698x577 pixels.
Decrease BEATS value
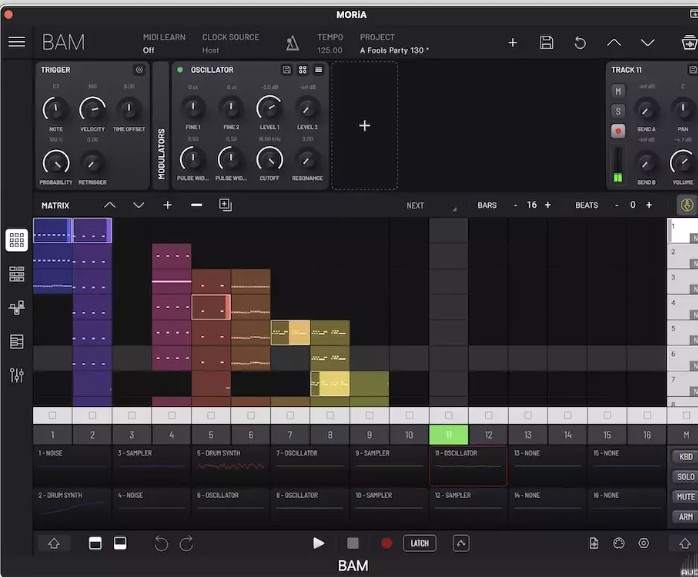pos(617,205)
